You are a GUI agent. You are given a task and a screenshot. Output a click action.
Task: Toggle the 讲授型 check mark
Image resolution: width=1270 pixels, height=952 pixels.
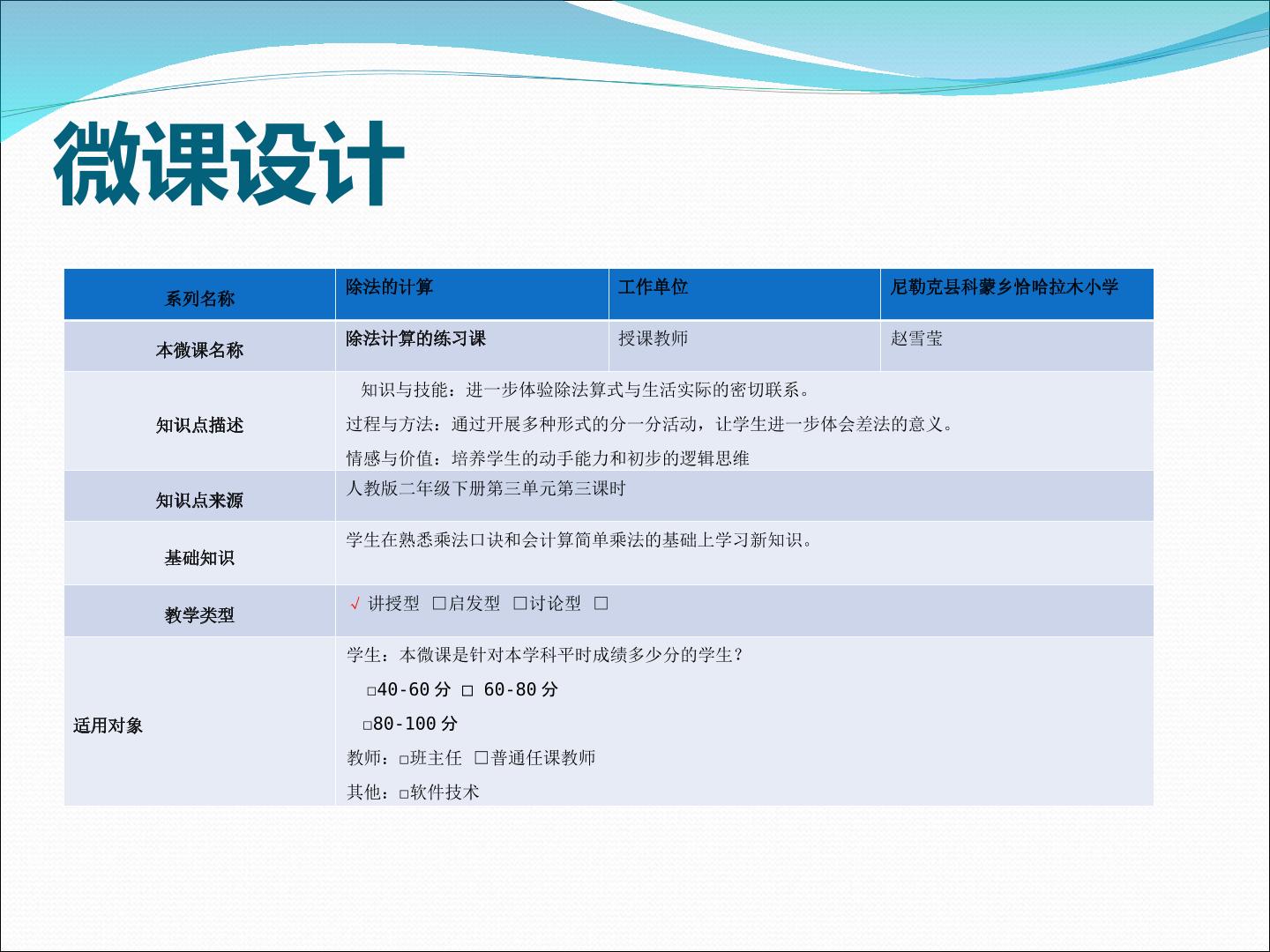coord(355,604)
